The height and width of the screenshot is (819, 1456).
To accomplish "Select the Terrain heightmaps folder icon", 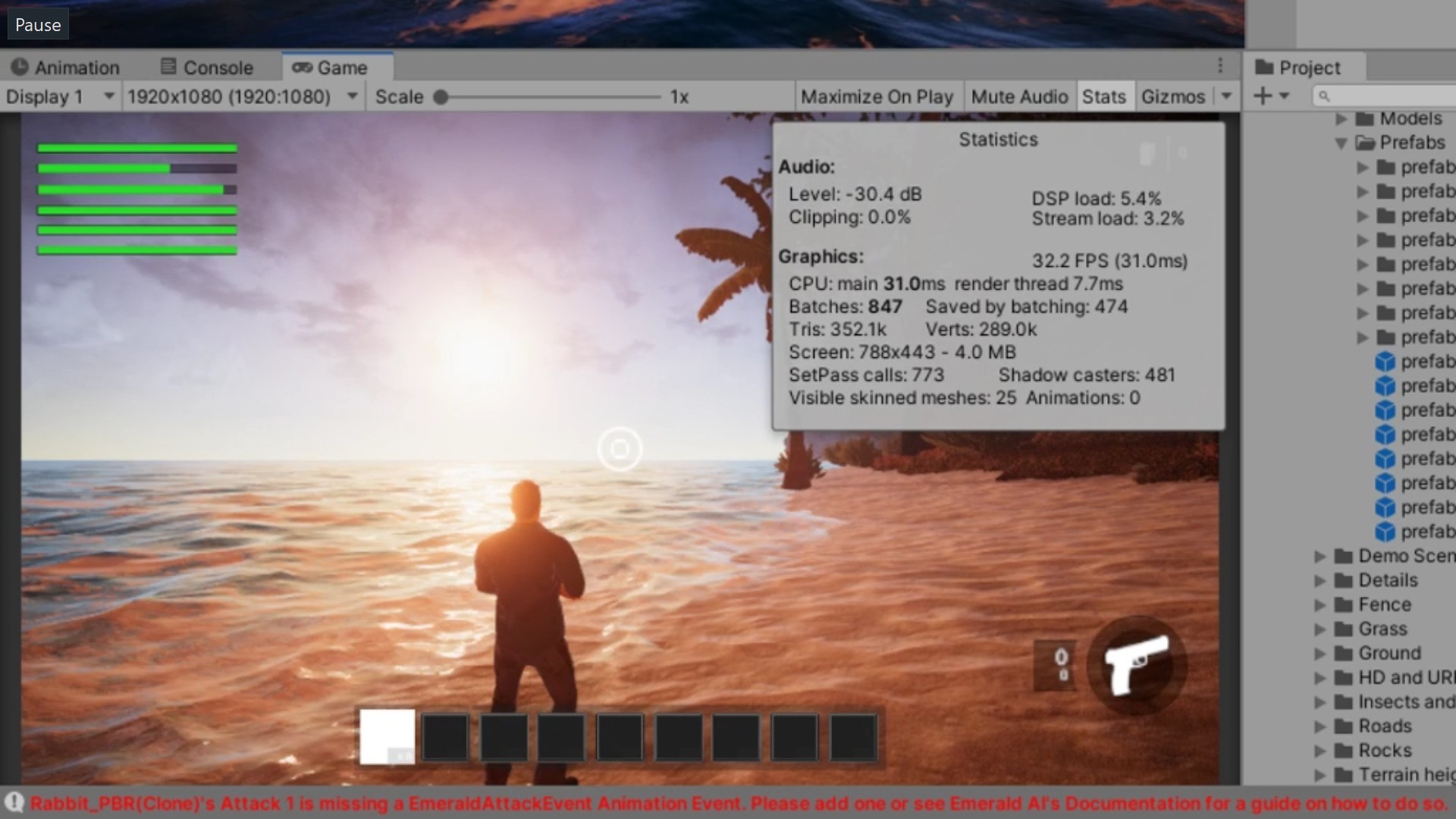I will tap(1344, 774).
